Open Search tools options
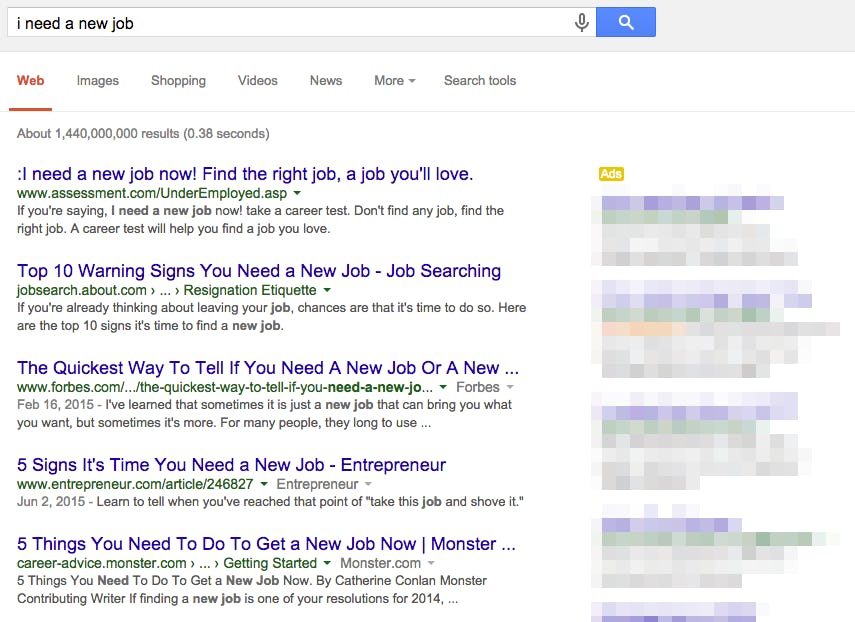The height and width of the screenshot is (622, 855). tap(480, 81)
